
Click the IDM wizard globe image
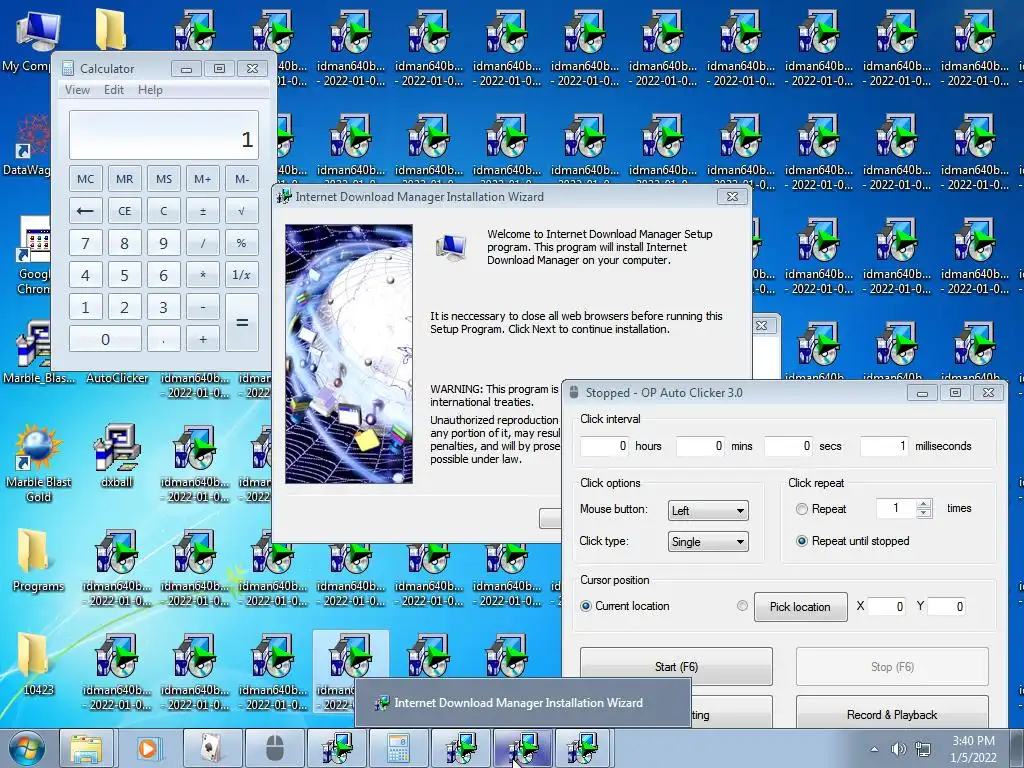pyautogui.click(x=349, y=354)
